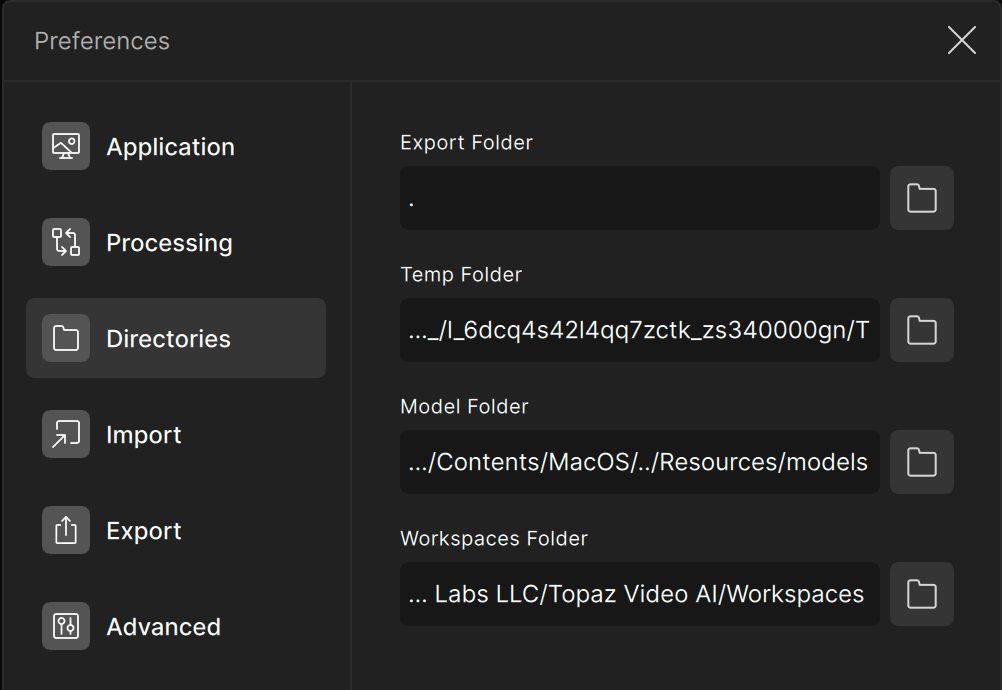1002x690 pixels.
Task: Click the Directories folder icon in sidebar
Action: [66, 338]
